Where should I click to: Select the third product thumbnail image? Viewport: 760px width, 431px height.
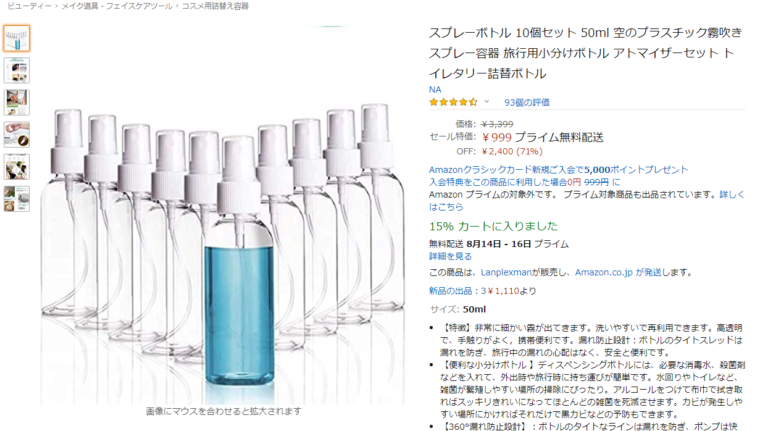point(16,102)
